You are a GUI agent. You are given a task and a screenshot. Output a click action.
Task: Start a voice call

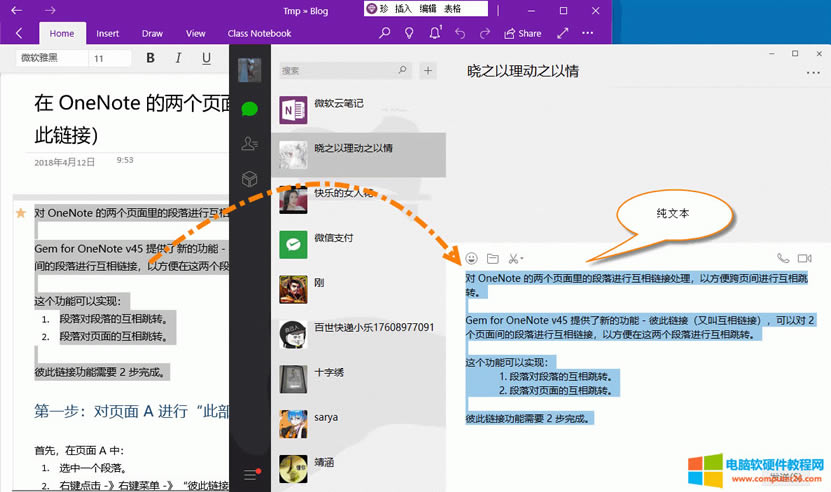783,259
